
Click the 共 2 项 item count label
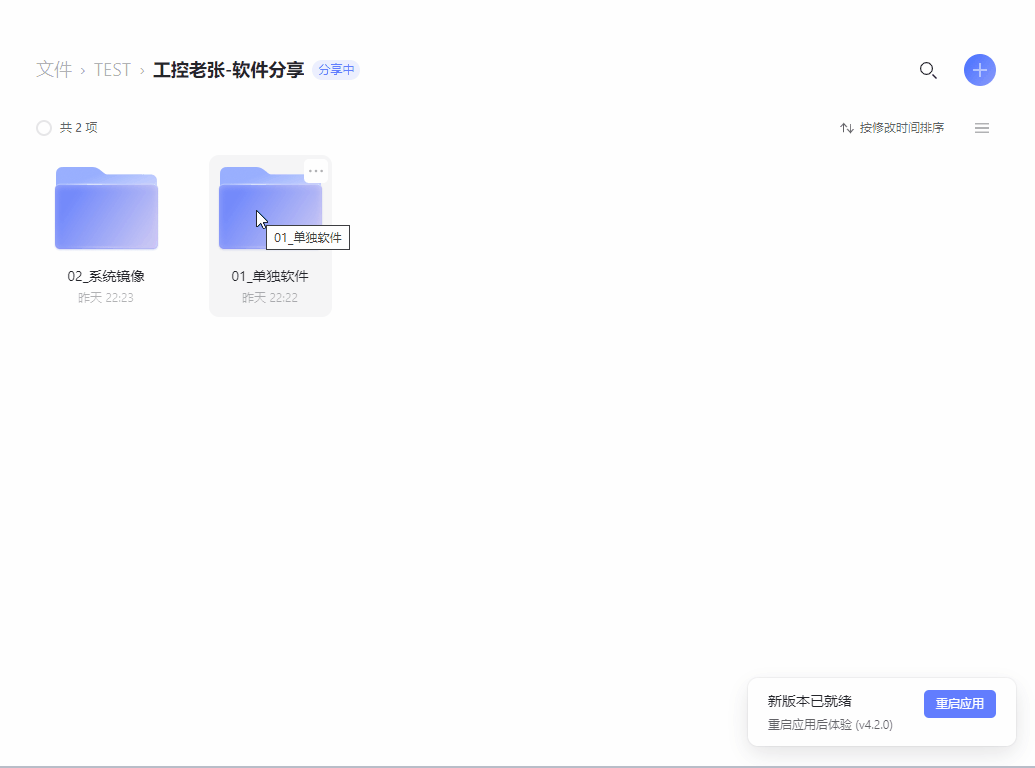point(79,128)
